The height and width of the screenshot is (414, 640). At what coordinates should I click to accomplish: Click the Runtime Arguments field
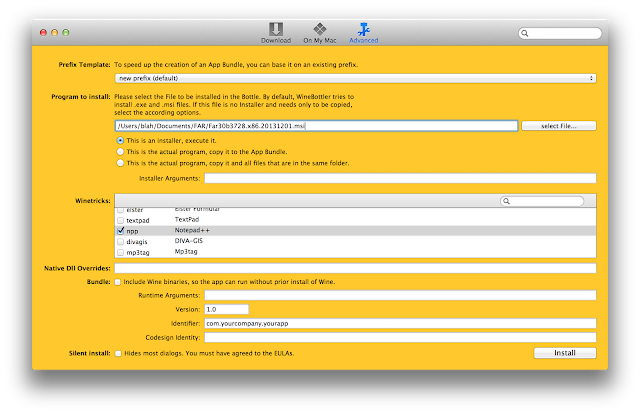click(400, 295)
